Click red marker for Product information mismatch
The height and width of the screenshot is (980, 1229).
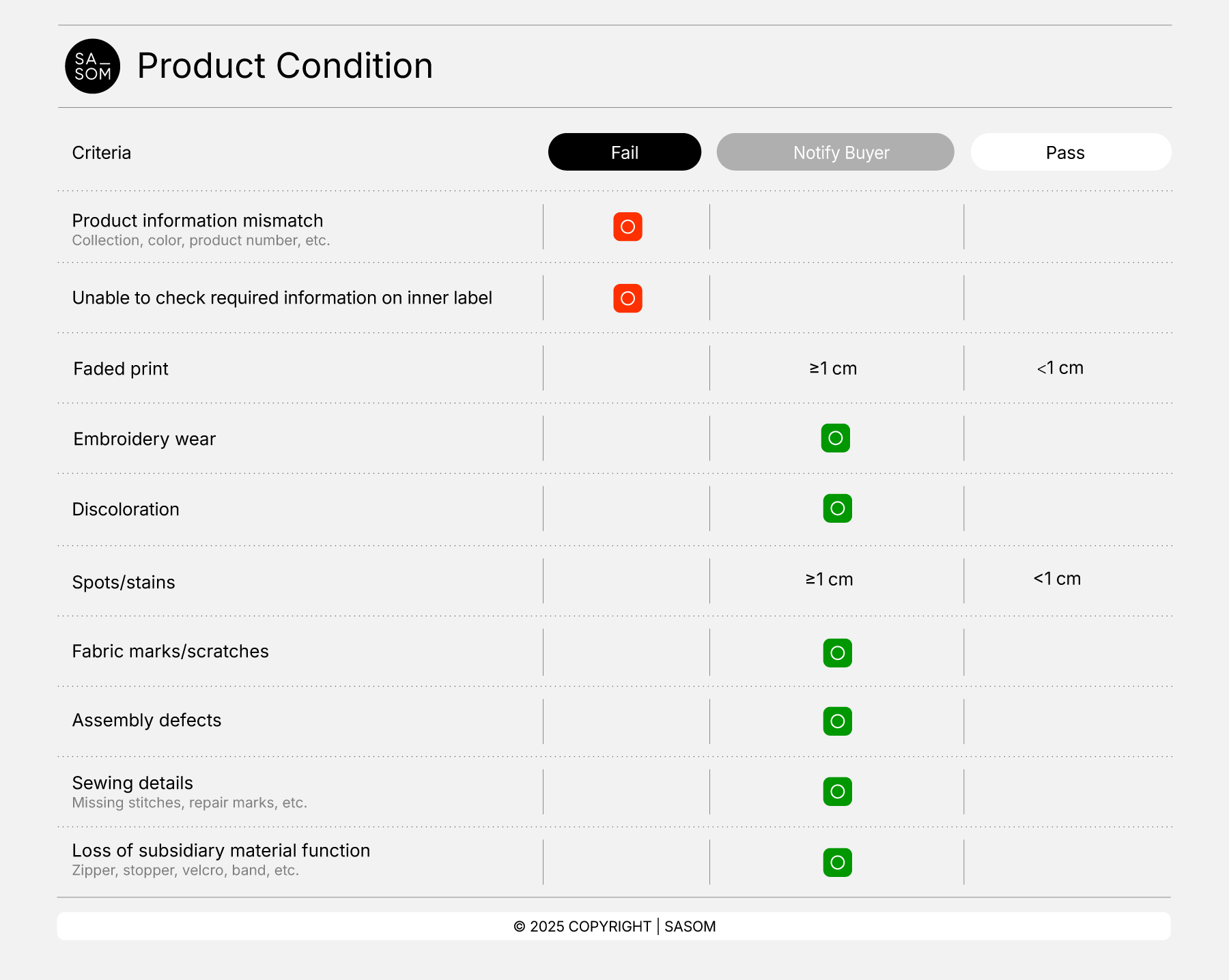[627, 227]
